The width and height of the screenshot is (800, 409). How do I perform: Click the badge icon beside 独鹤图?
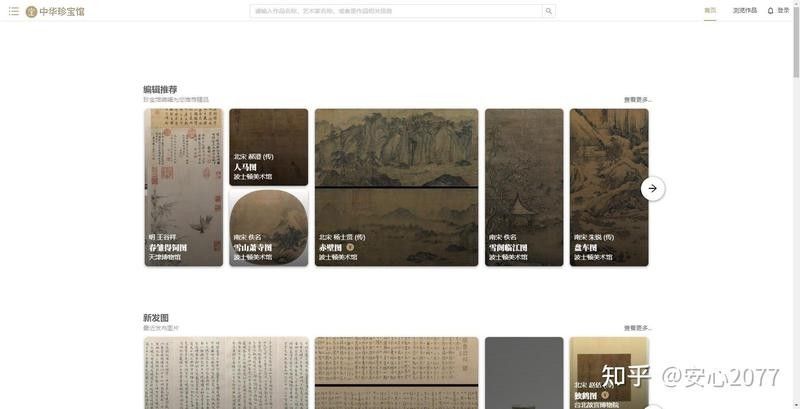click(x=605, y=395)
